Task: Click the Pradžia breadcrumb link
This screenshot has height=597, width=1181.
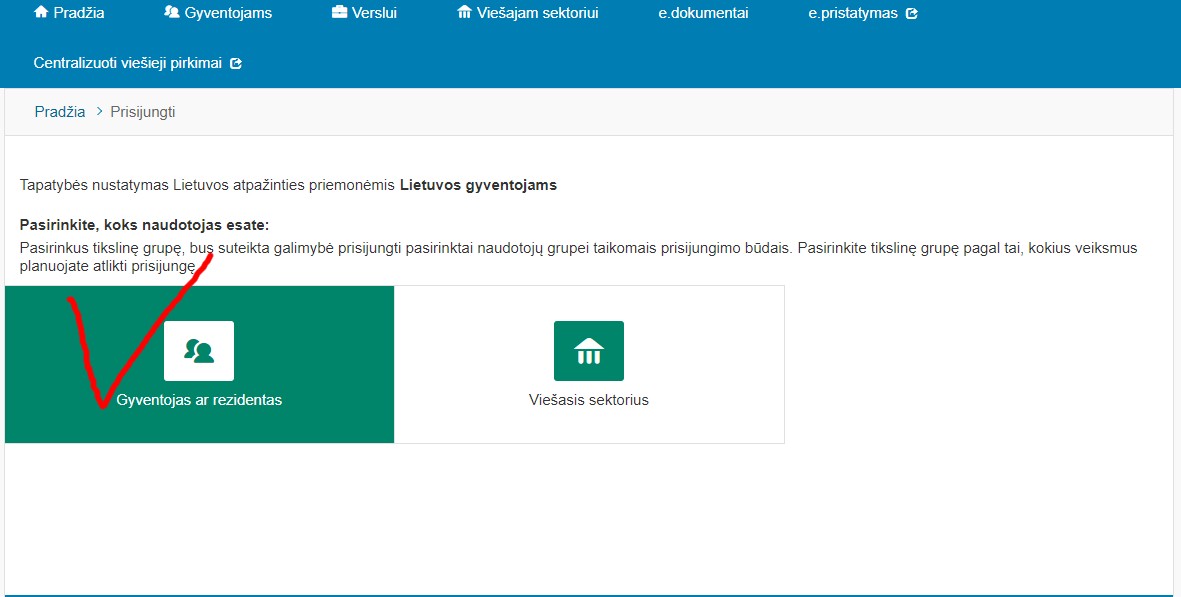Action: 60,112
